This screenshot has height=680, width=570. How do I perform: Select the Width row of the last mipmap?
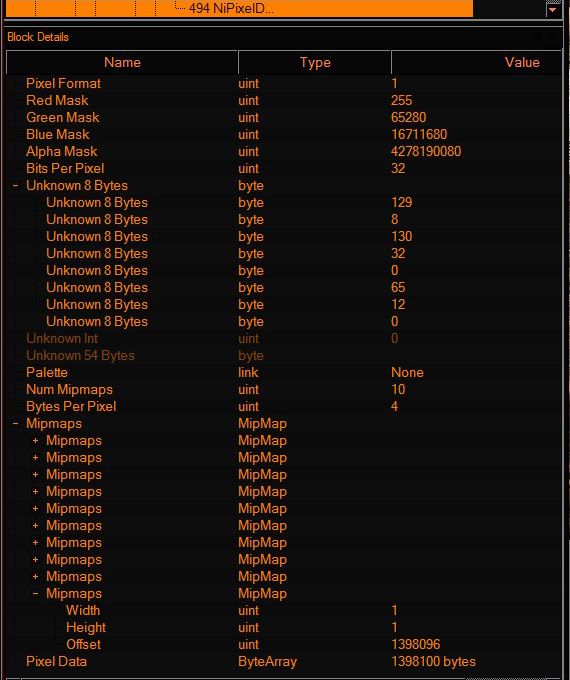[x=284, y=611]
